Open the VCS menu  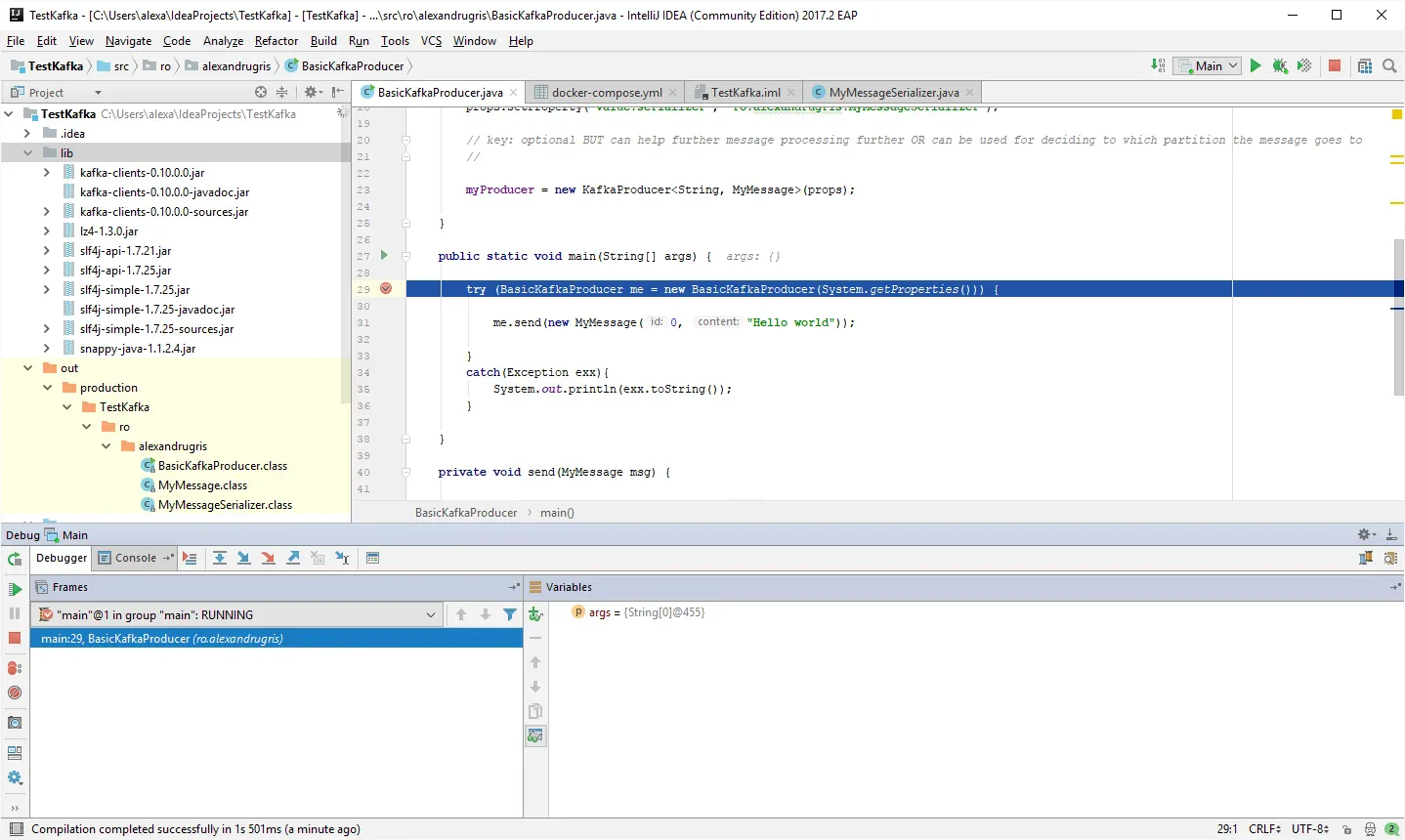(431, 41)
